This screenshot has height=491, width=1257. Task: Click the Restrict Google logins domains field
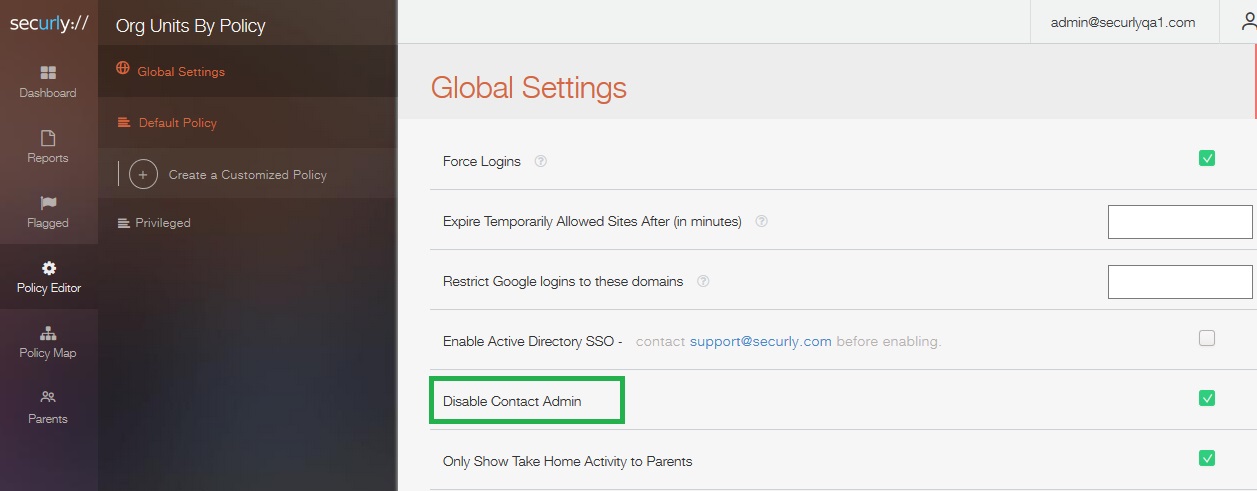tap(1180, 281)
